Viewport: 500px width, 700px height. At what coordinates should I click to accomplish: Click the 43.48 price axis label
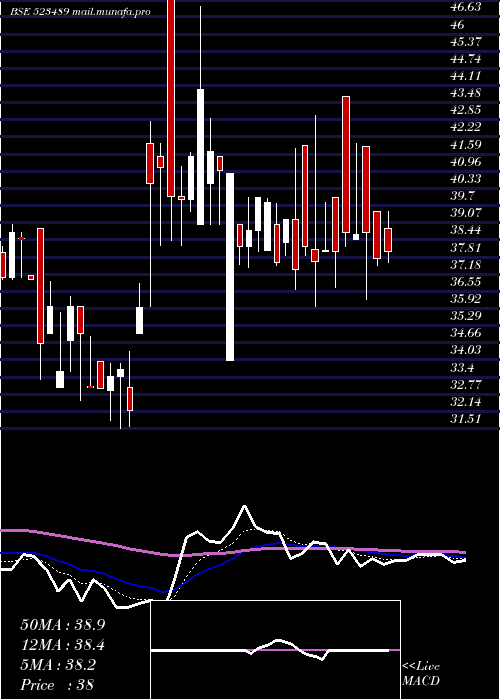point(467,93)
